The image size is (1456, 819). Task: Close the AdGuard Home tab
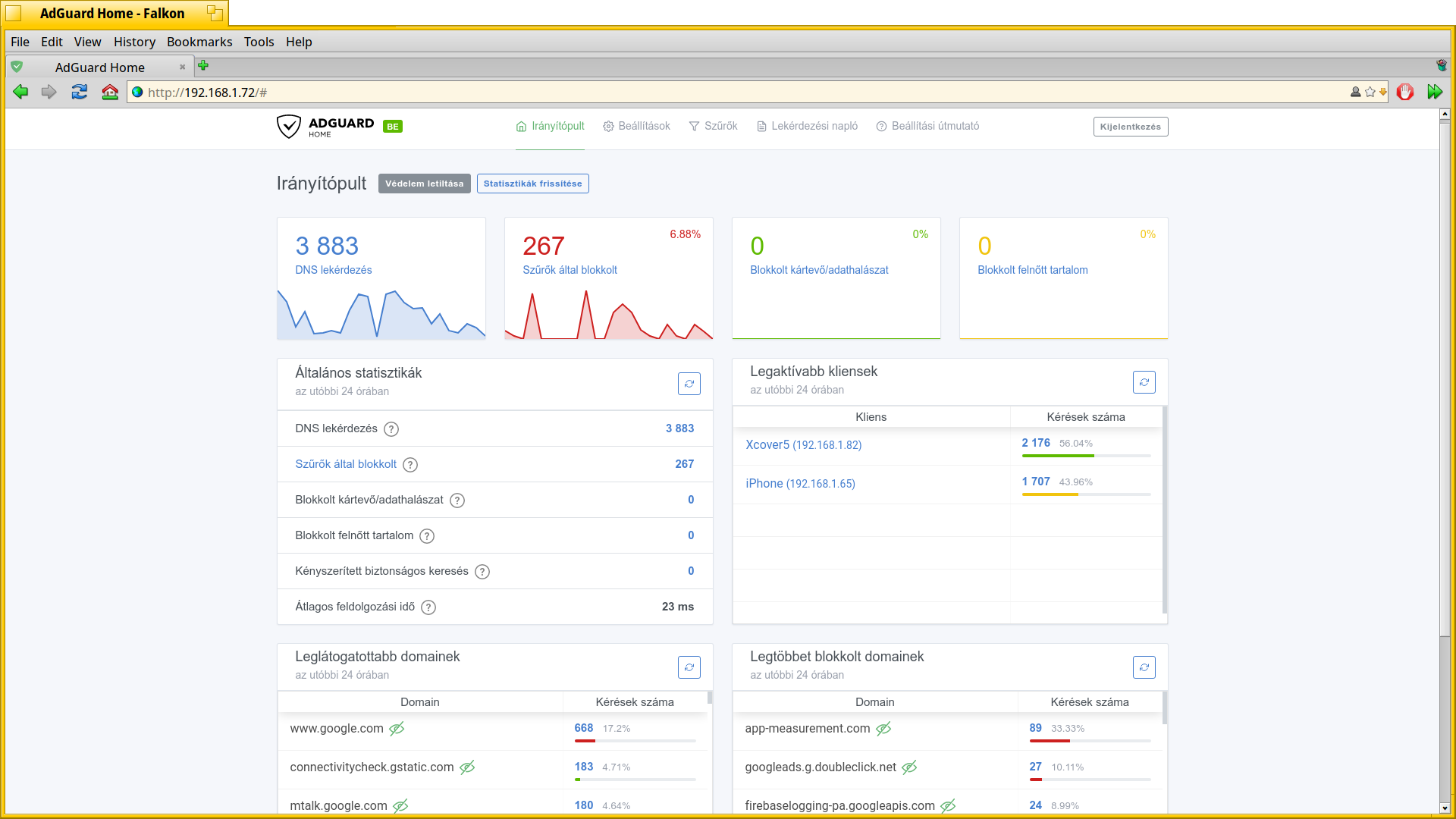tap(182, 67)
